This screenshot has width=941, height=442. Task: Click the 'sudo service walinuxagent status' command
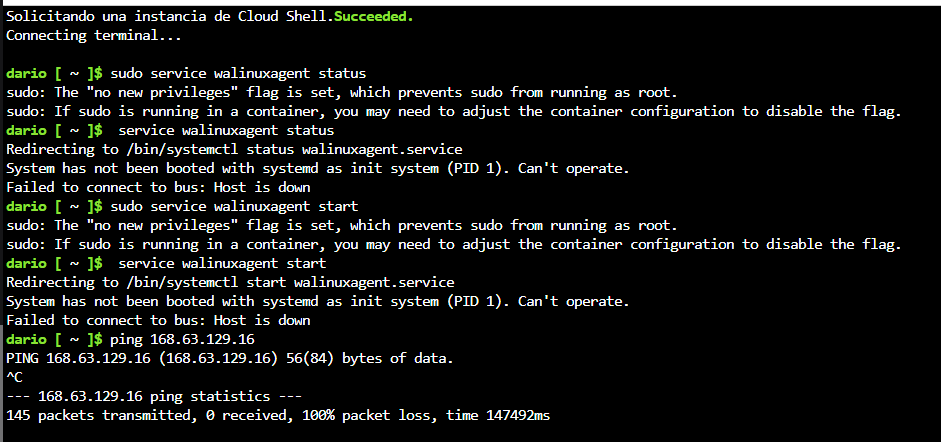(x=238, y=74)
